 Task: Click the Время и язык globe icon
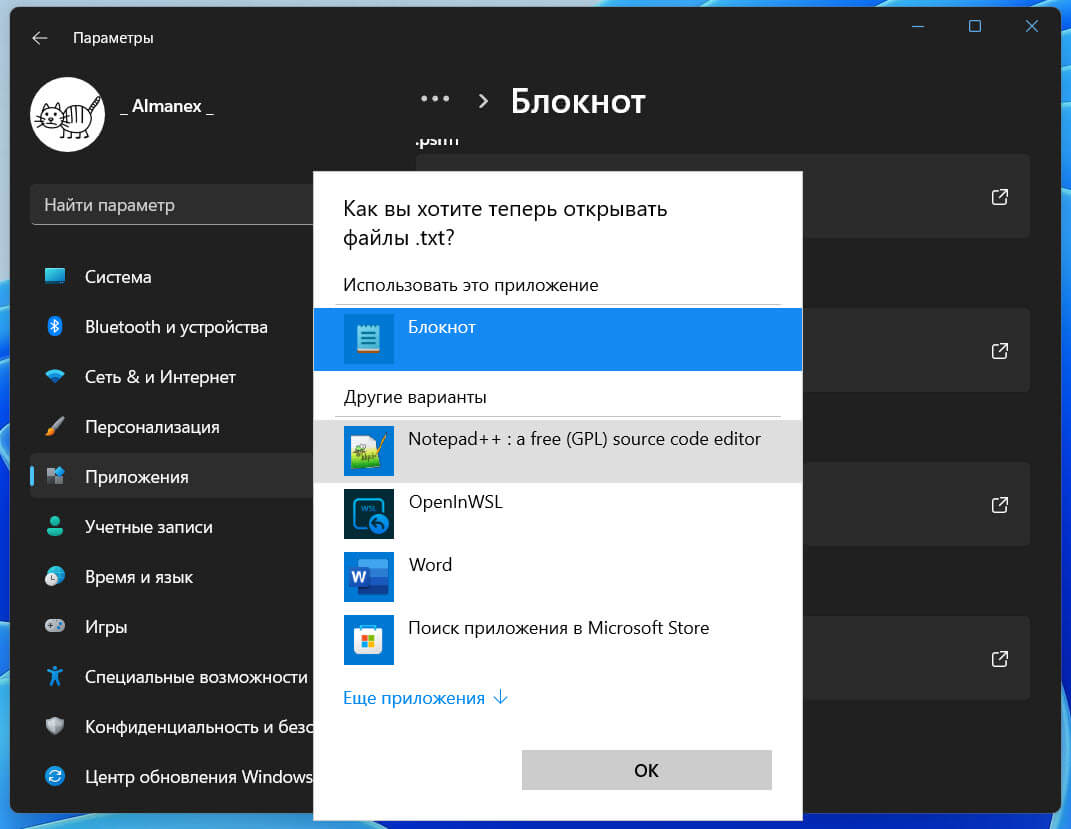[x=55, y=576]
